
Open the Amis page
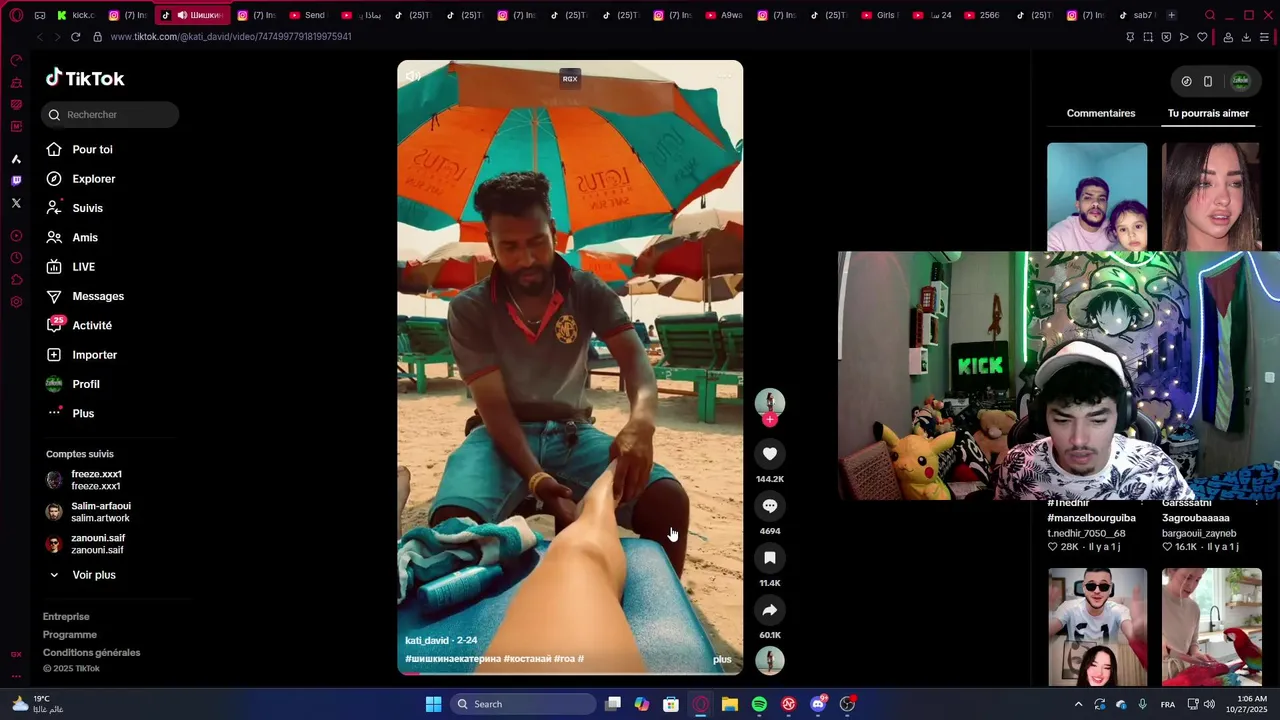tap(85, 238)
